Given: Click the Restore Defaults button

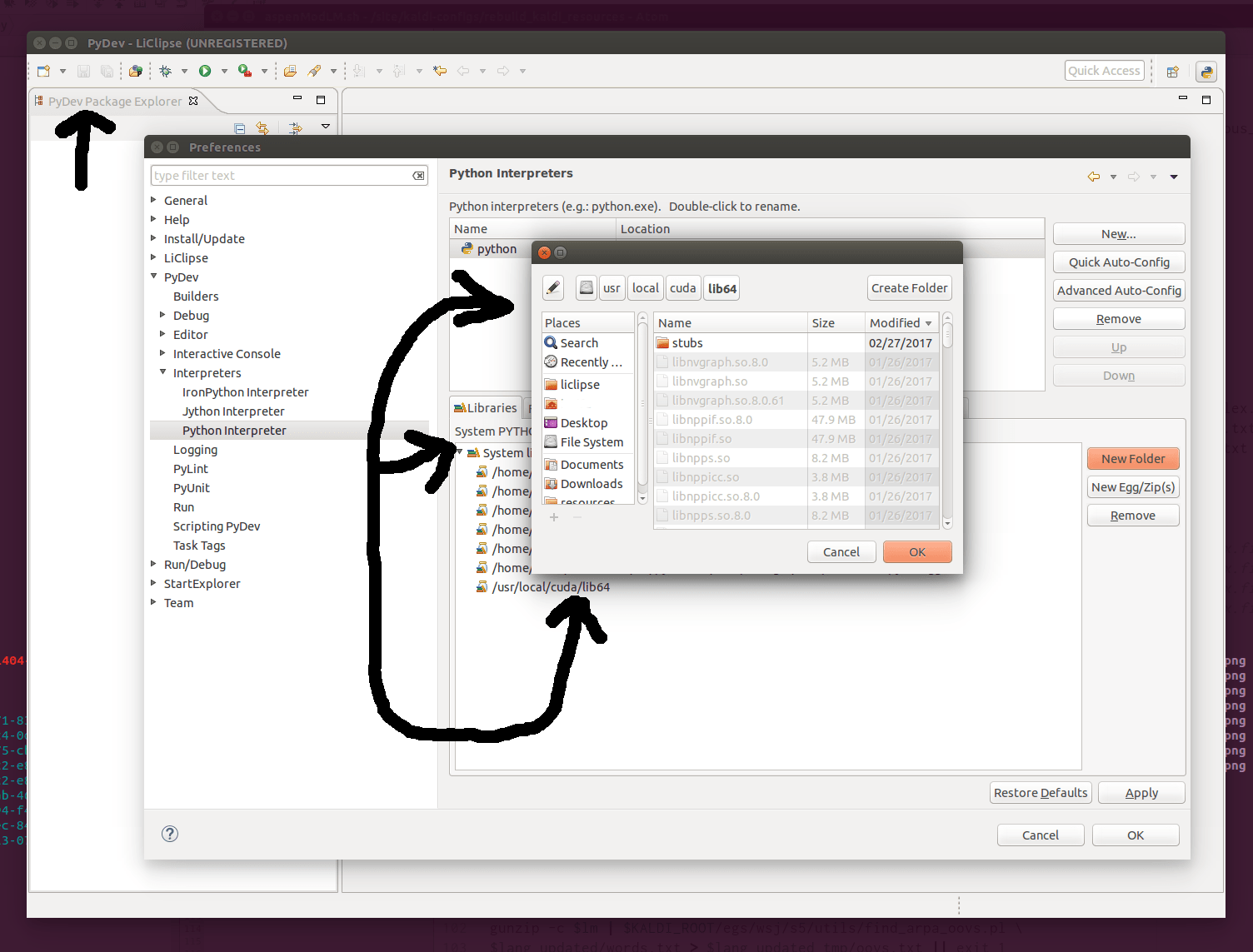Looking at the screenshot, I should pyautogui.click(x=1041, y=793).
